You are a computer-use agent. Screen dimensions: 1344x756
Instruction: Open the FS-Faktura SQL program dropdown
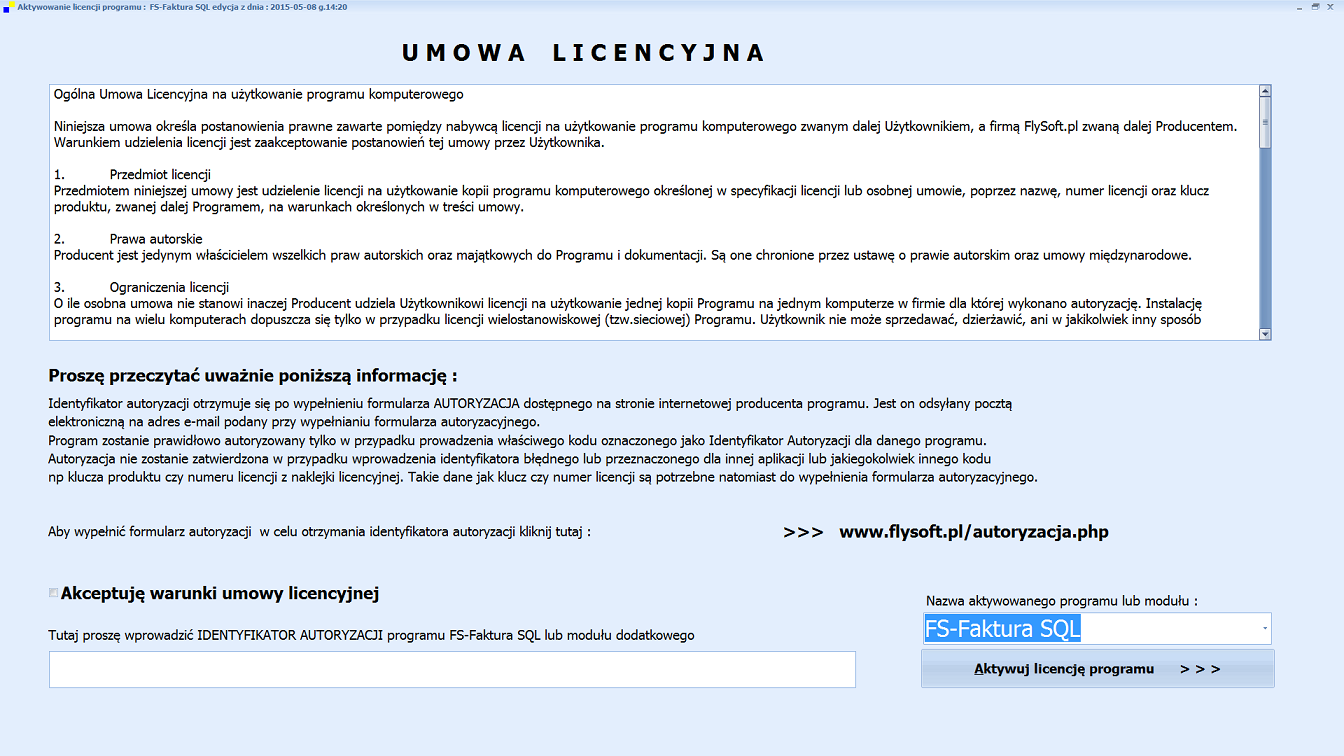coord(1265,628)
